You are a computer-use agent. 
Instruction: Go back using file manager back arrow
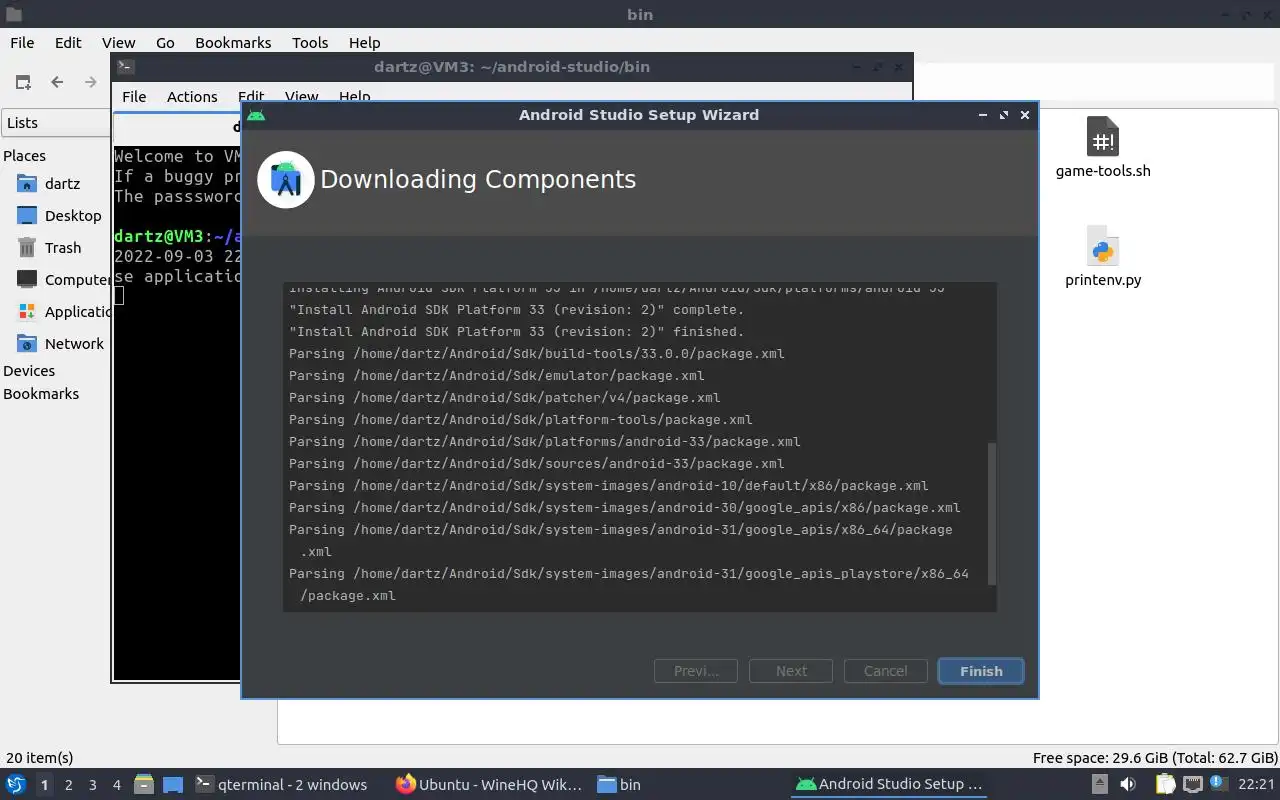57,82
